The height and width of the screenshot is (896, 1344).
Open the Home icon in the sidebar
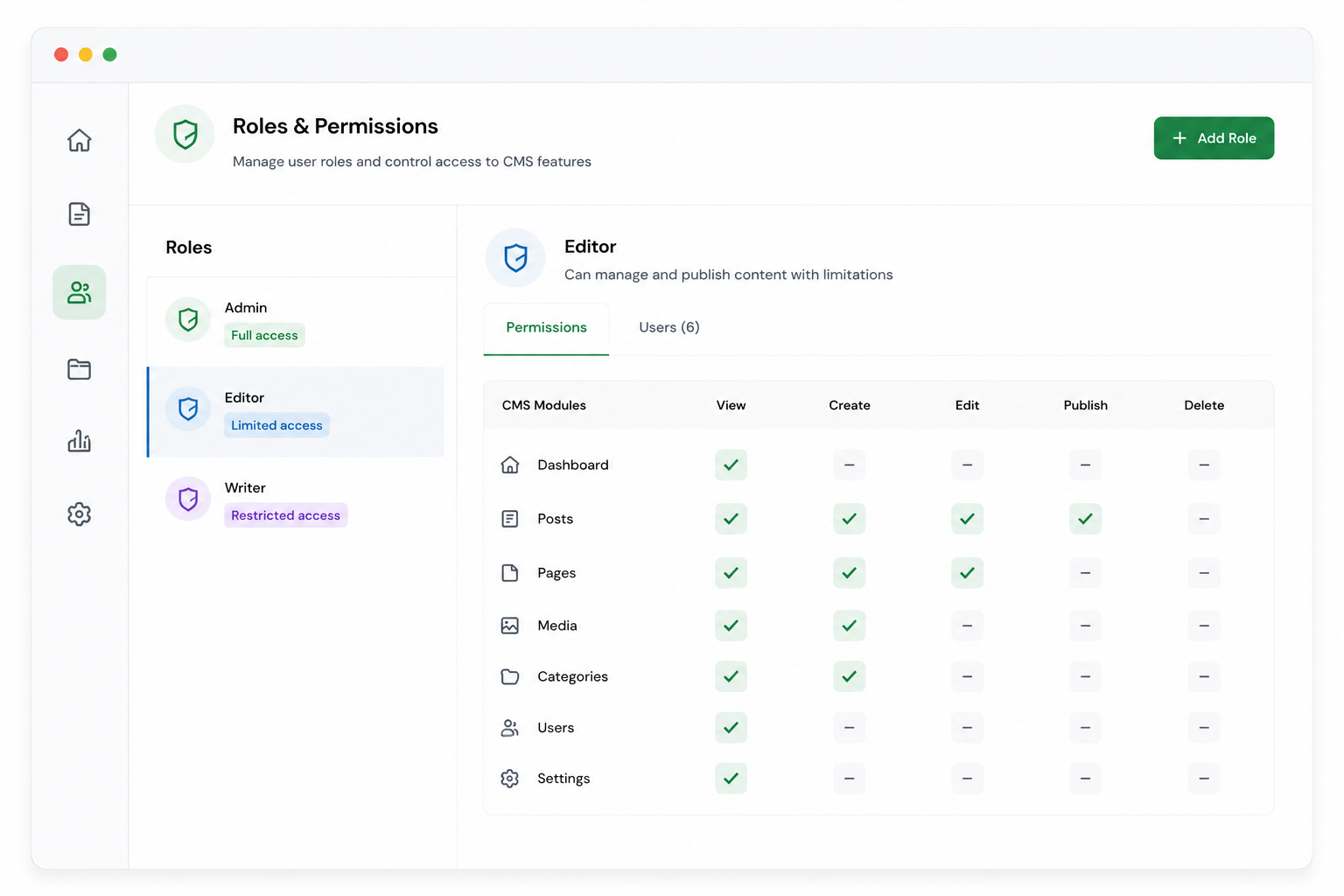coord(79,140)
